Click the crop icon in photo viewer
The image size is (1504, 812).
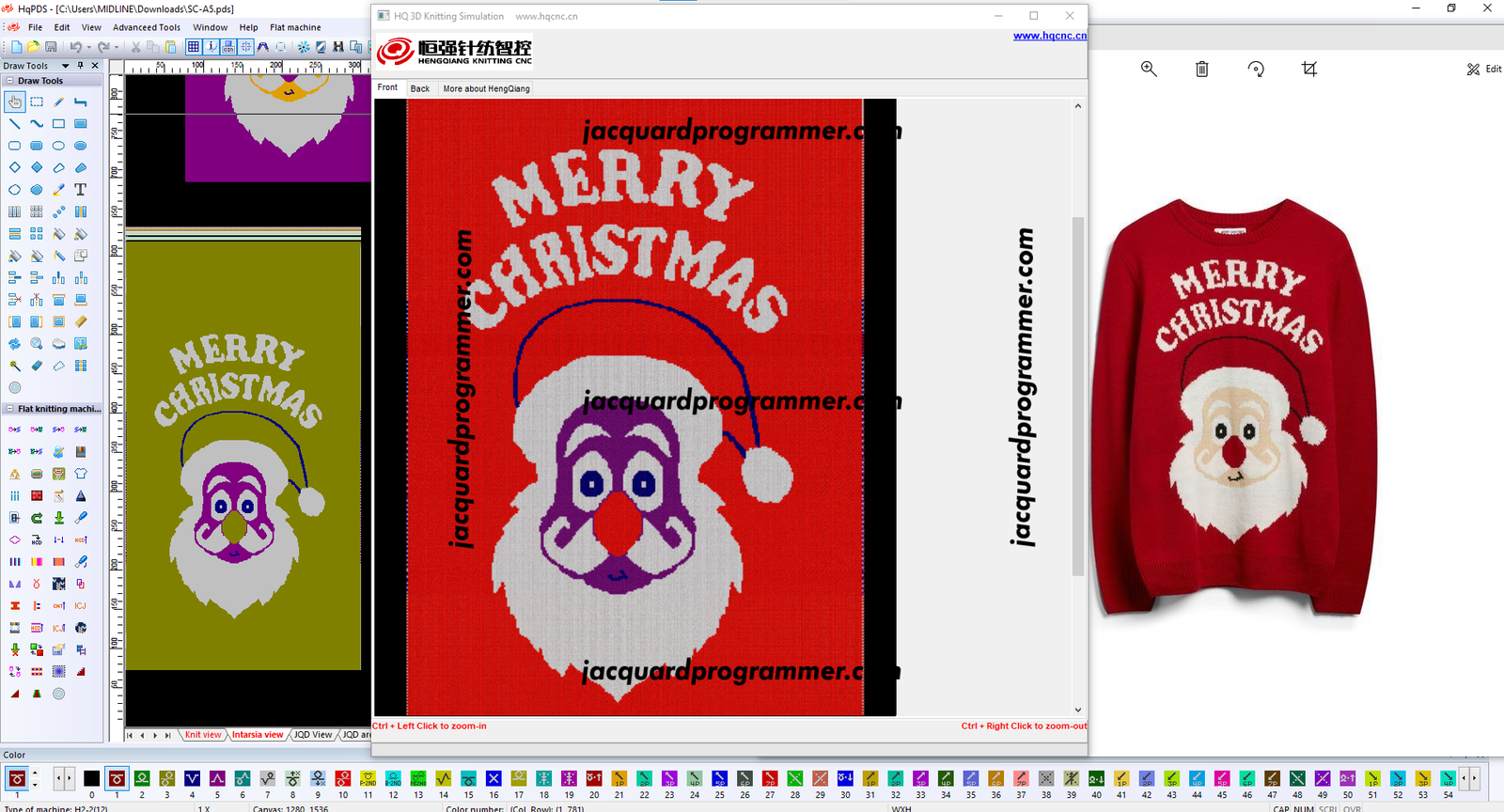tap(1309, 70)
